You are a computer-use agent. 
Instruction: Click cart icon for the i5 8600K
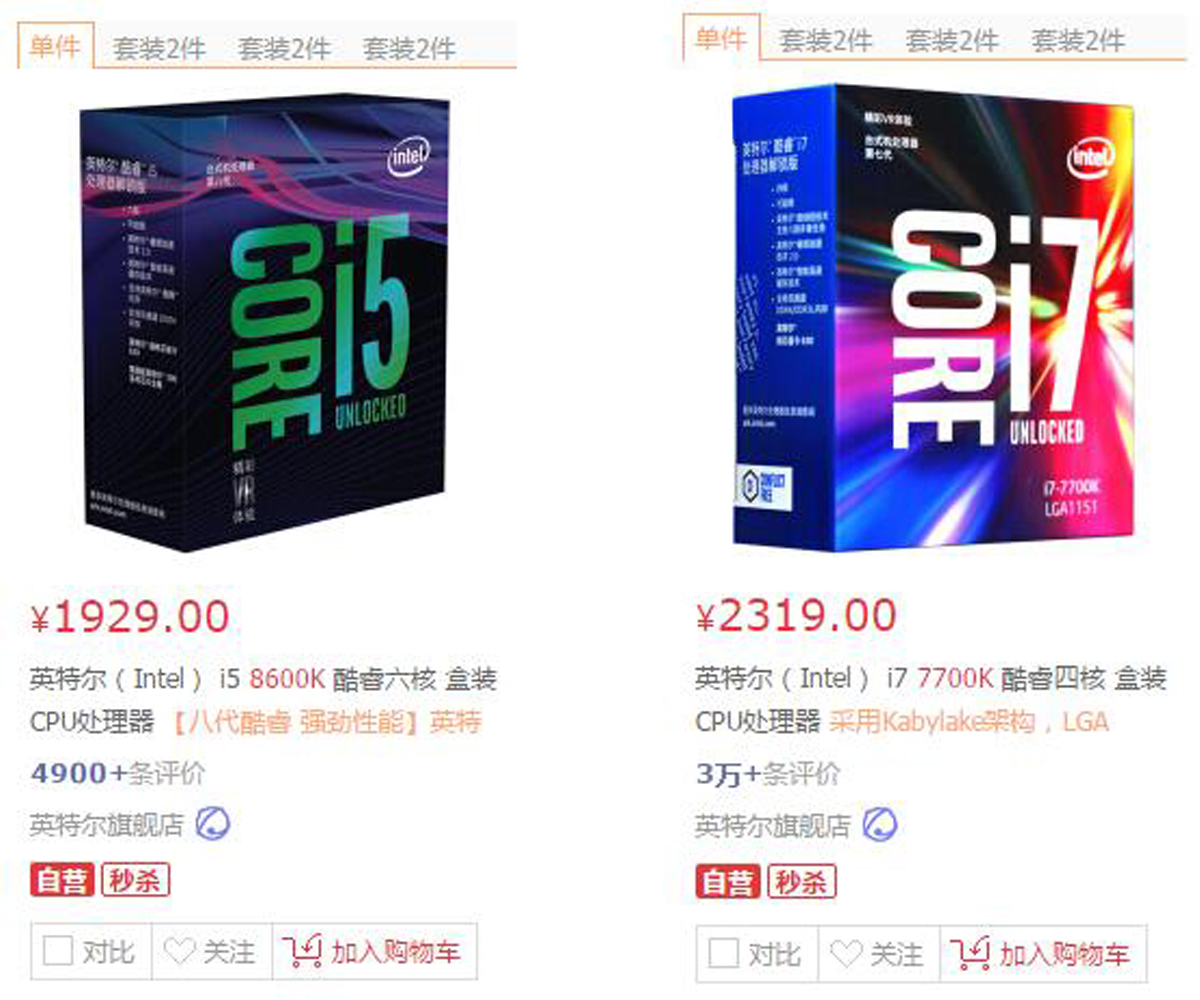tap(301, 950)
